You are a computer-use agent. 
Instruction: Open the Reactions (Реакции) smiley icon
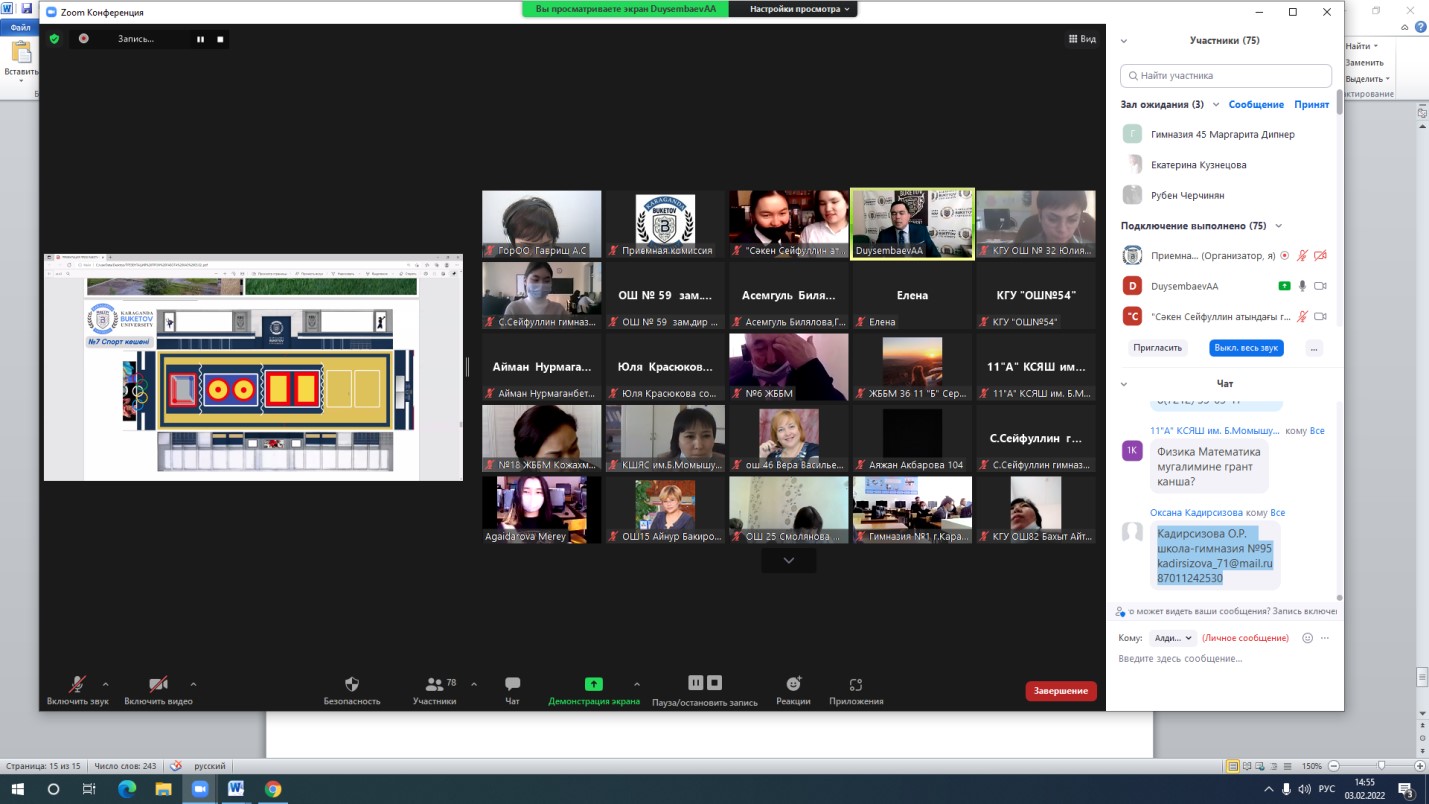(x=793, y=685)
